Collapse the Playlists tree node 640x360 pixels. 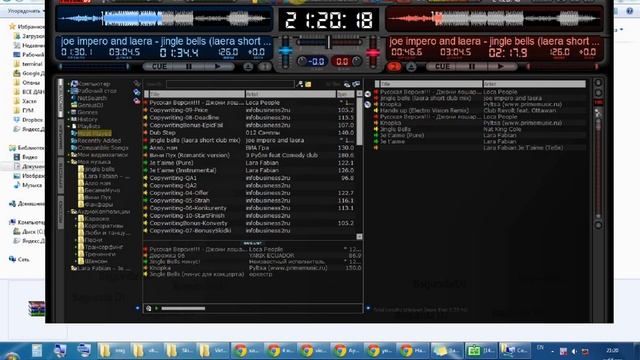pyautogui.click(x=69, y=127)
